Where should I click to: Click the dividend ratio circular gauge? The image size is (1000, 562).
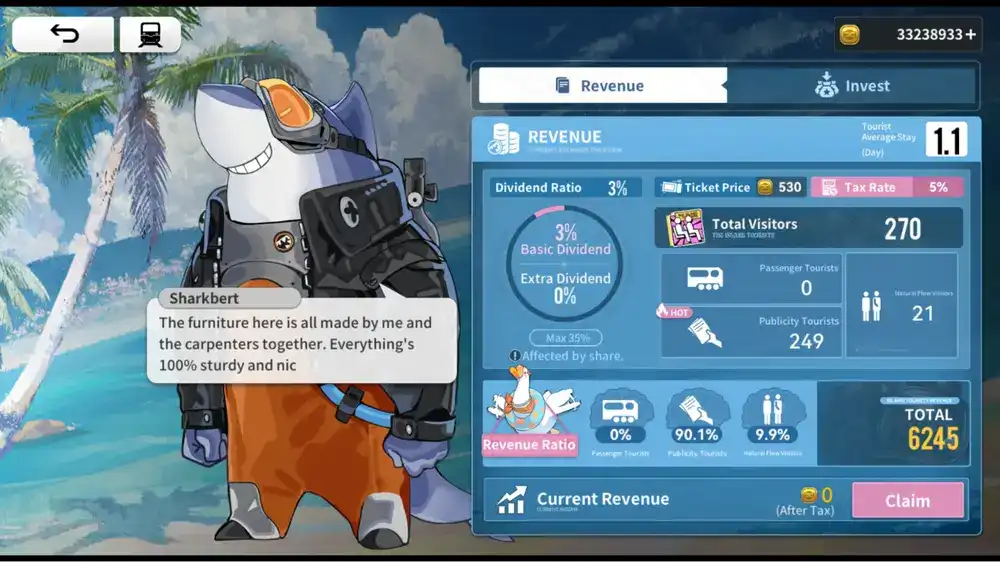pyautogui.click(x=564, y=264)
